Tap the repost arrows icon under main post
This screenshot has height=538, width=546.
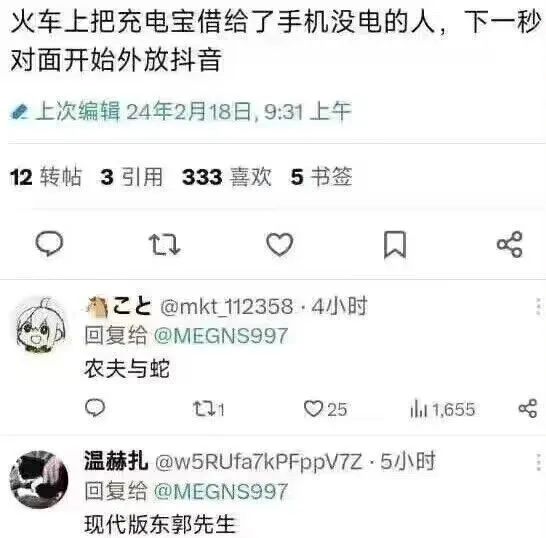pyautogui.click(x=164, y=244)
